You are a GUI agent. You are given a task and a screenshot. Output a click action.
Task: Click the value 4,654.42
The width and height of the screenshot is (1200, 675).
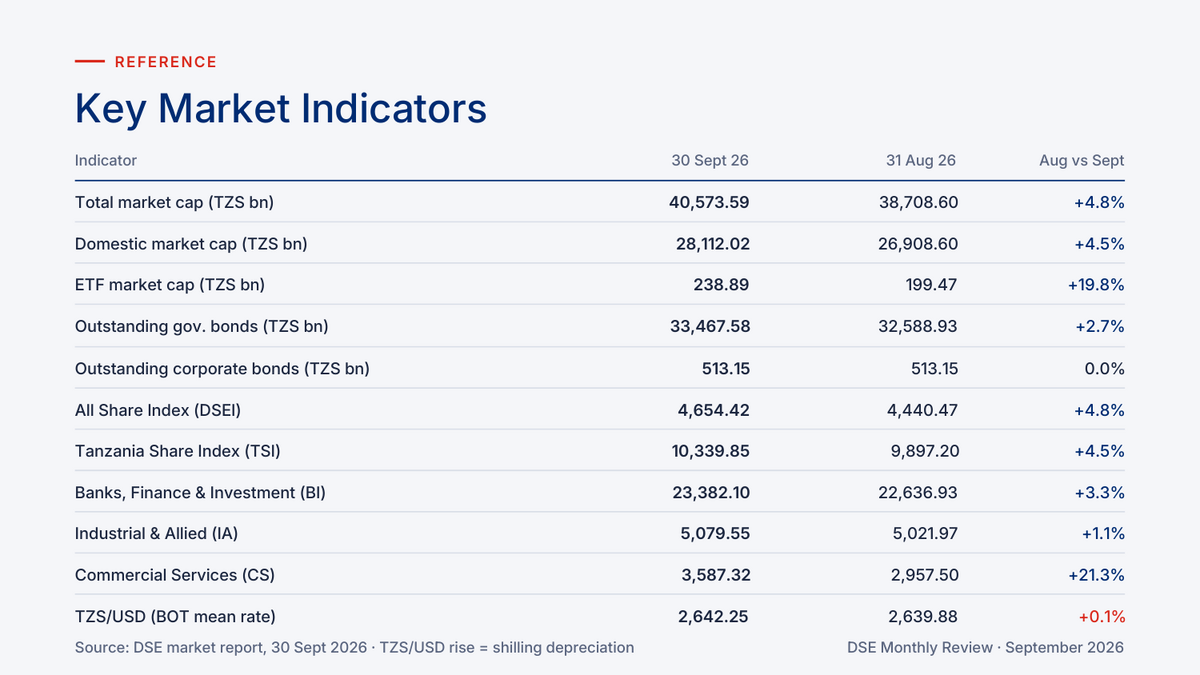coord(715,410)
